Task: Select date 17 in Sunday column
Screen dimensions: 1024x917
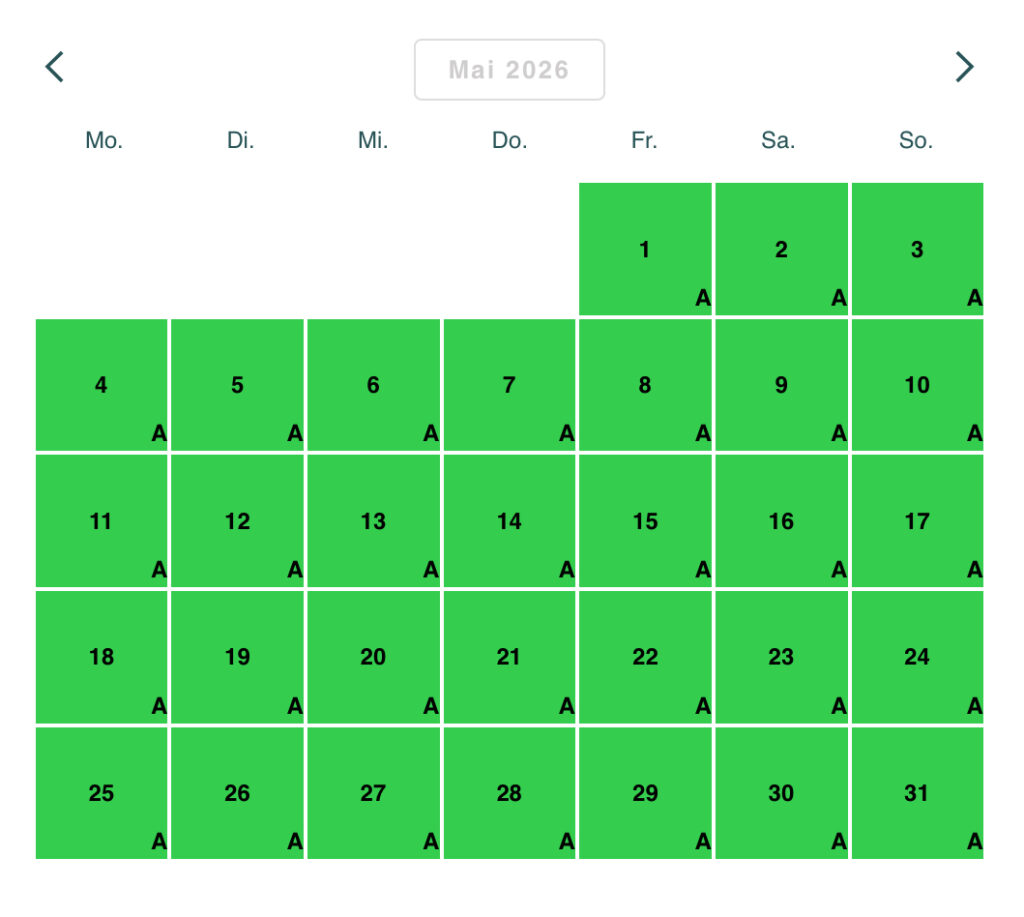Action: coord(917,522)
